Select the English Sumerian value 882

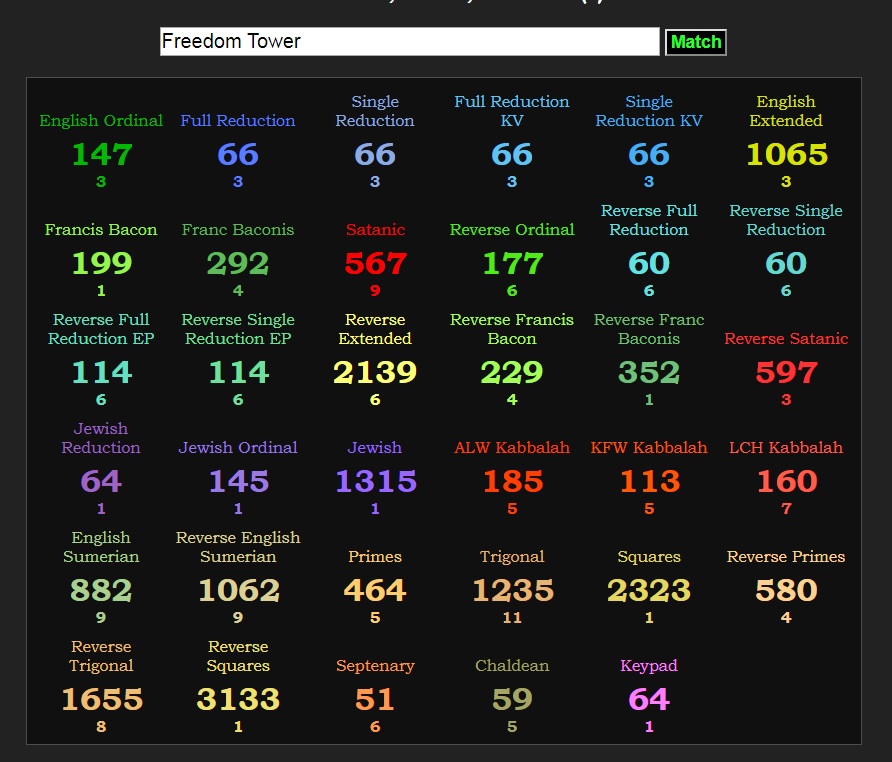[101, 590]
